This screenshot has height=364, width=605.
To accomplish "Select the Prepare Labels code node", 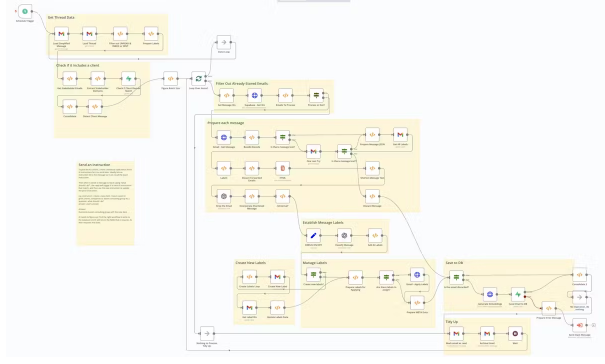I will [x=151, y=34].
